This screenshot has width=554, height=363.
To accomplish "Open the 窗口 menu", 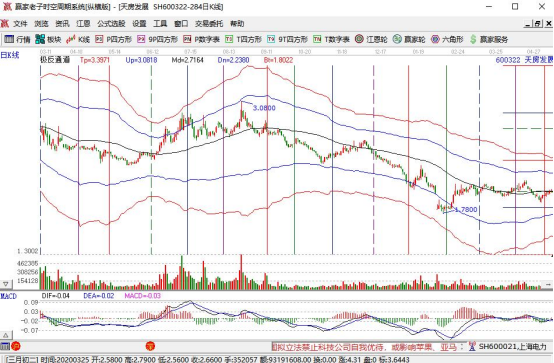I will click(x=181, y=24).
